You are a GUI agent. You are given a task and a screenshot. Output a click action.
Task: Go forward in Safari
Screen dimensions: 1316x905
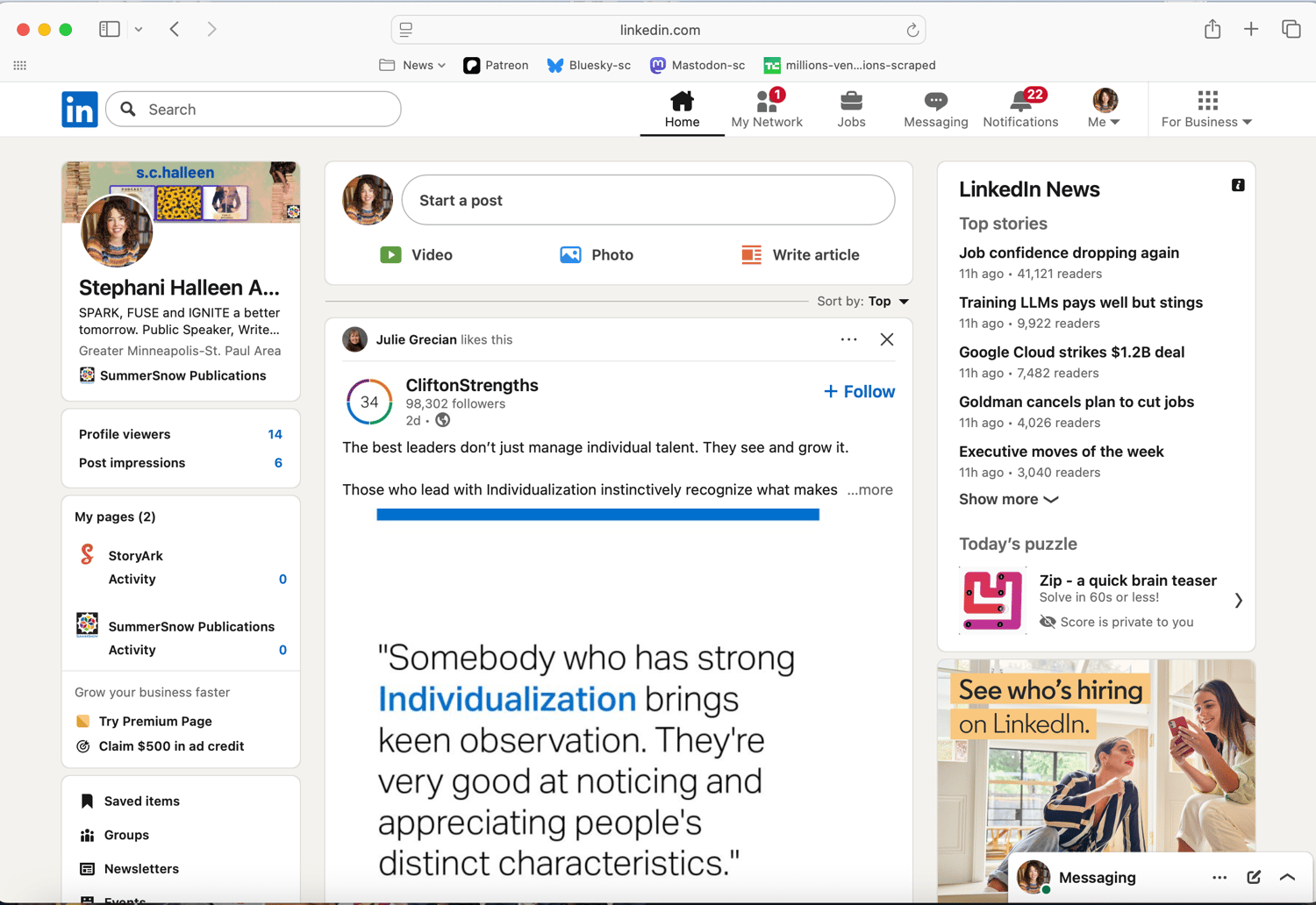tap(212, 29)
